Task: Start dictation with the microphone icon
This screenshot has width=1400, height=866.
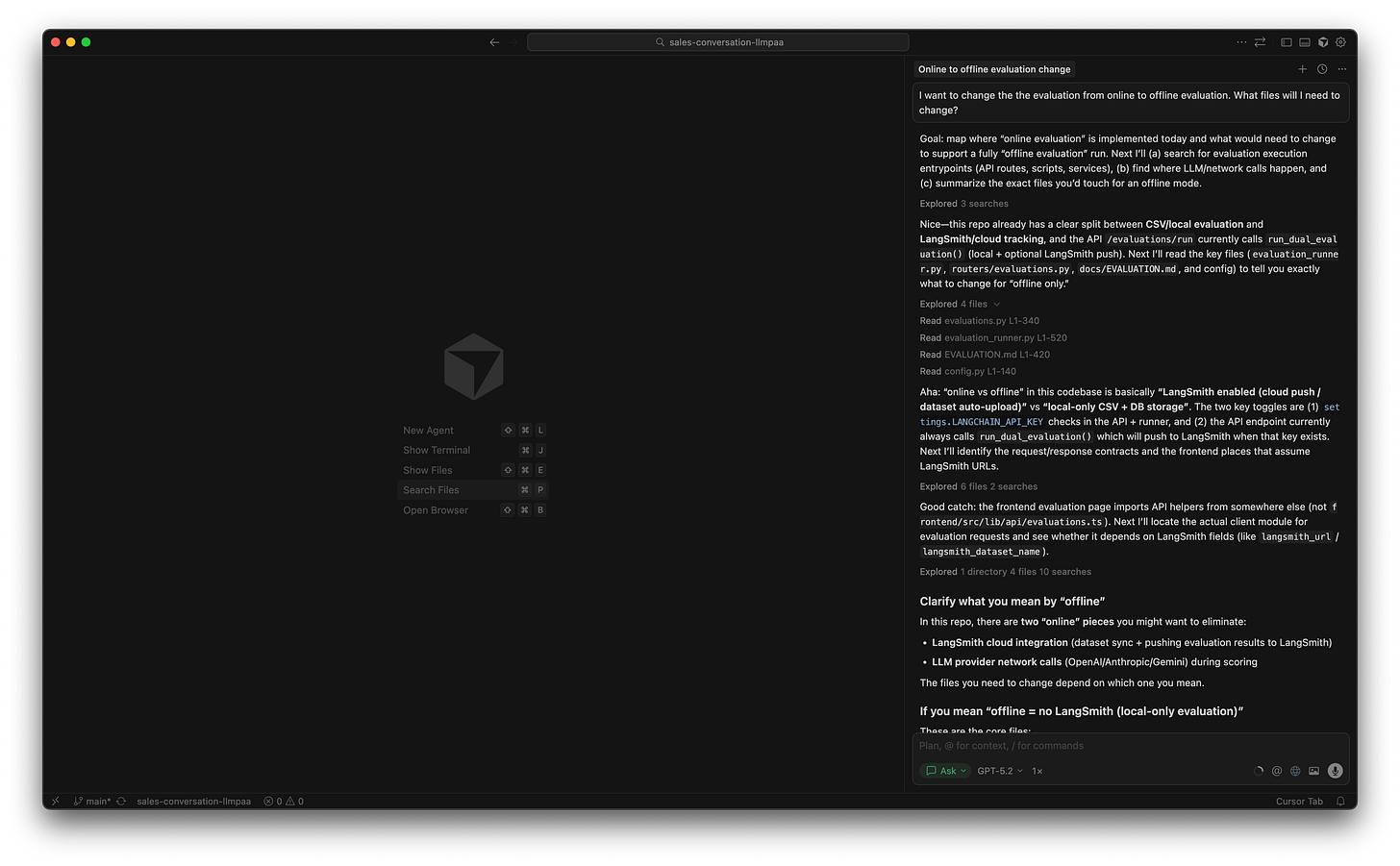Action: (x=1335, y=770)
